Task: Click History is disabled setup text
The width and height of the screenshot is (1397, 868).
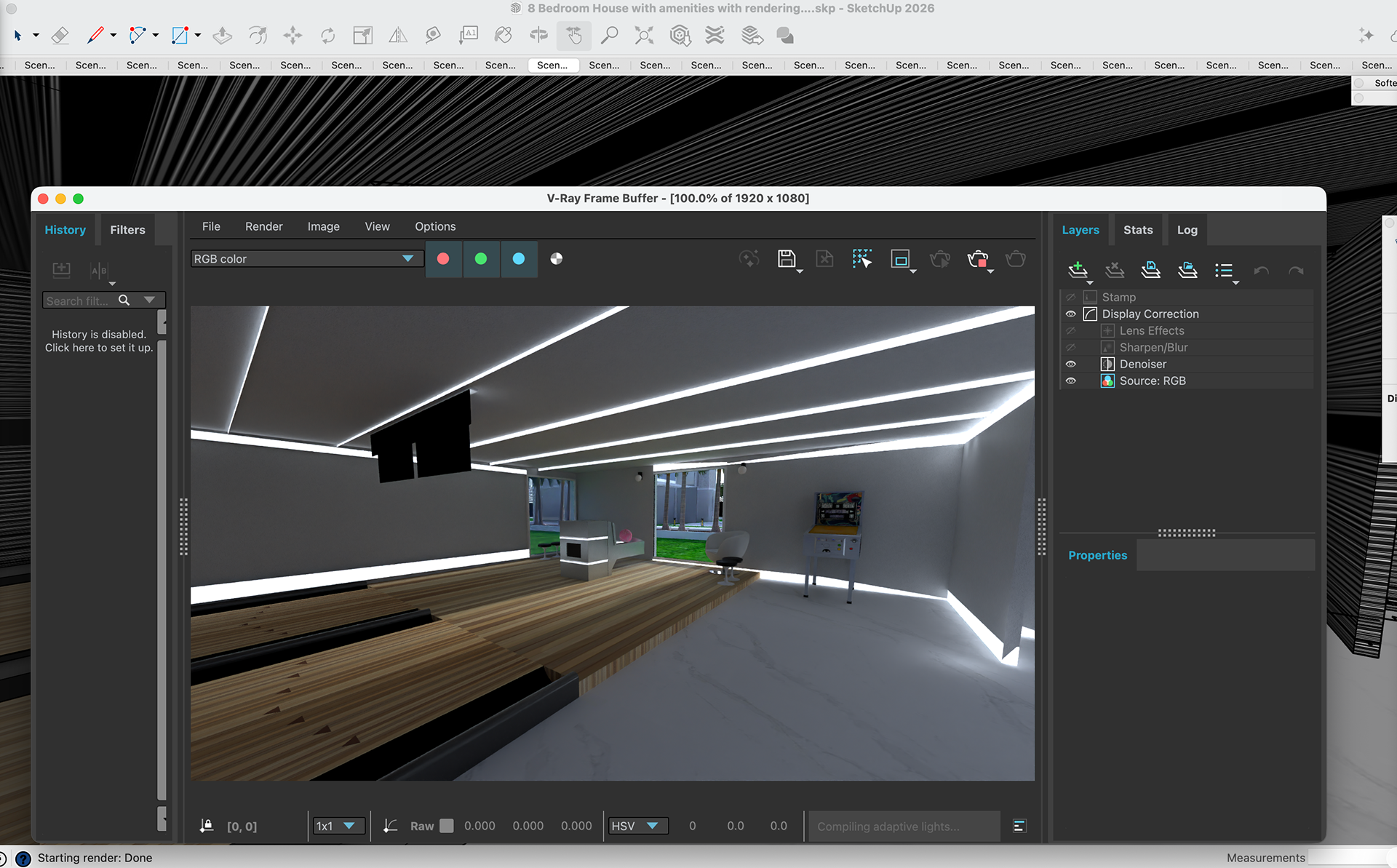Action: pyautogui.click(x=99, y=341)
